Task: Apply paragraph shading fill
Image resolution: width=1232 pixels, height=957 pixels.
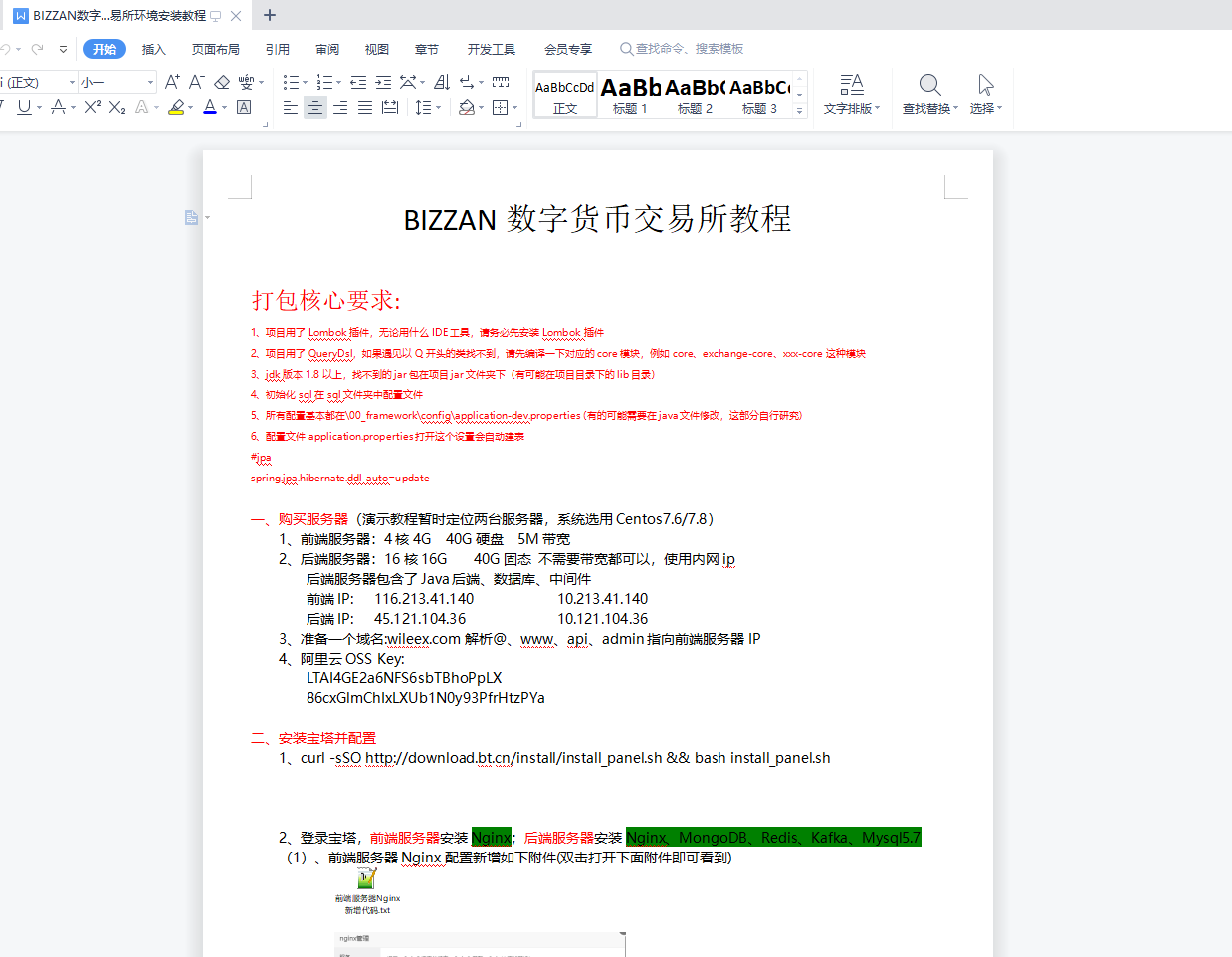Action: (466, 107)
